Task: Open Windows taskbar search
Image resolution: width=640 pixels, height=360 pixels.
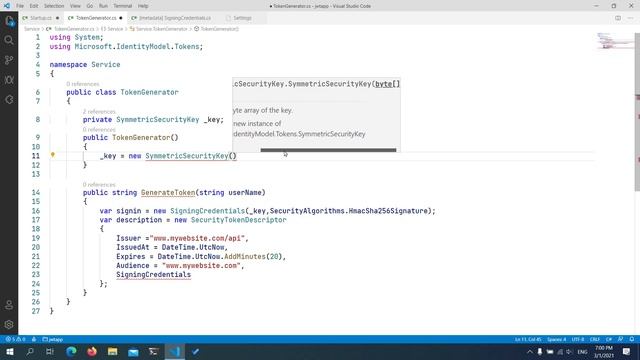Action: [30, 351]
